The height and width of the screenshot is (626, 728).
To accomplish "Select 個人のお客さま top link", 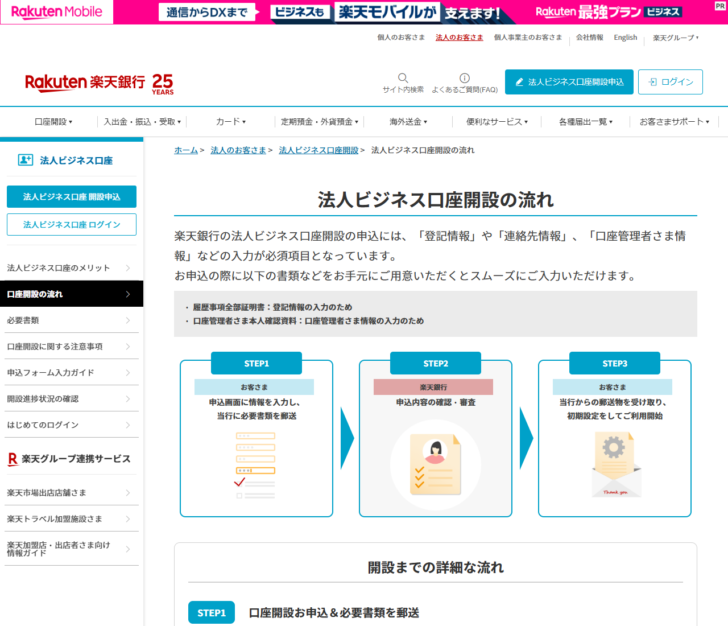I will (x=401, y=37).
